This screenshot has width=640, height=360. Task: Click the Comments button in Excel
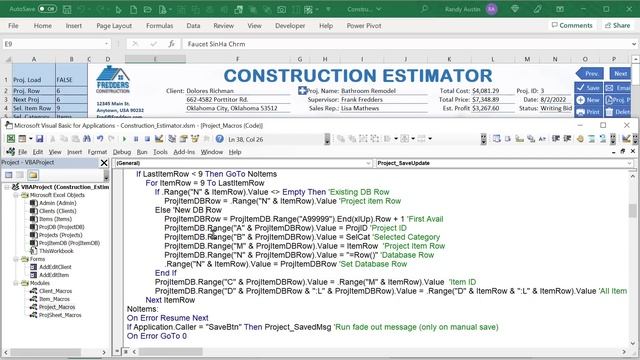coord(571,25)
